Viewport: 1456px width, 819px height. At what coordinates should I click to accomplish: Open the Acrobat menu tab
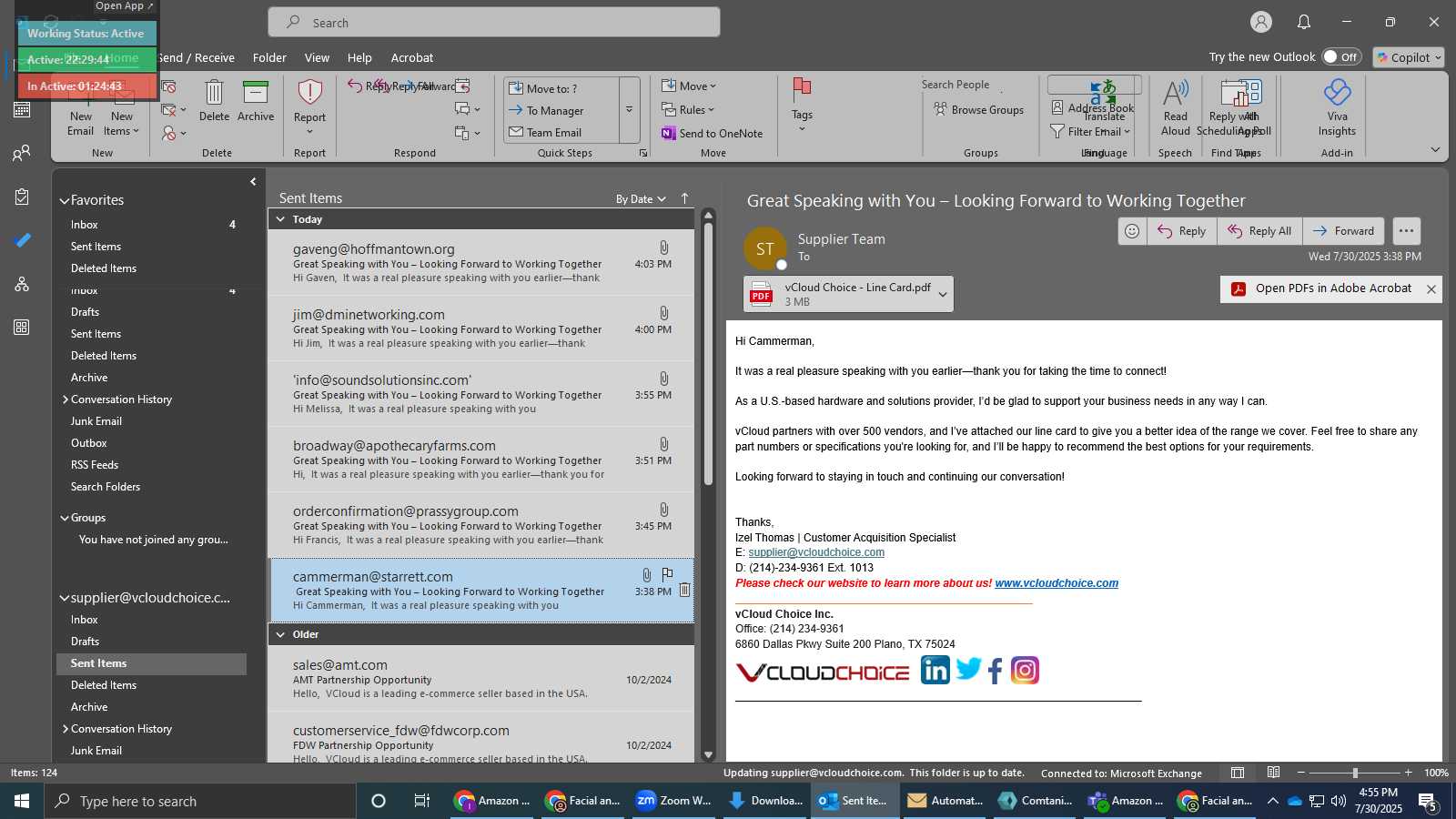pos(412,57)
